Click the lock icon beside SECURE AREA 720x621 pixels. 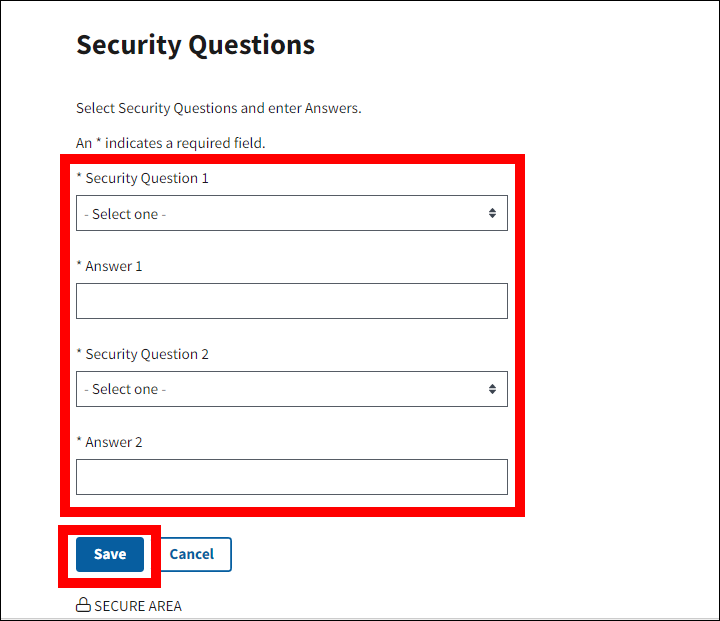(83, 606)
